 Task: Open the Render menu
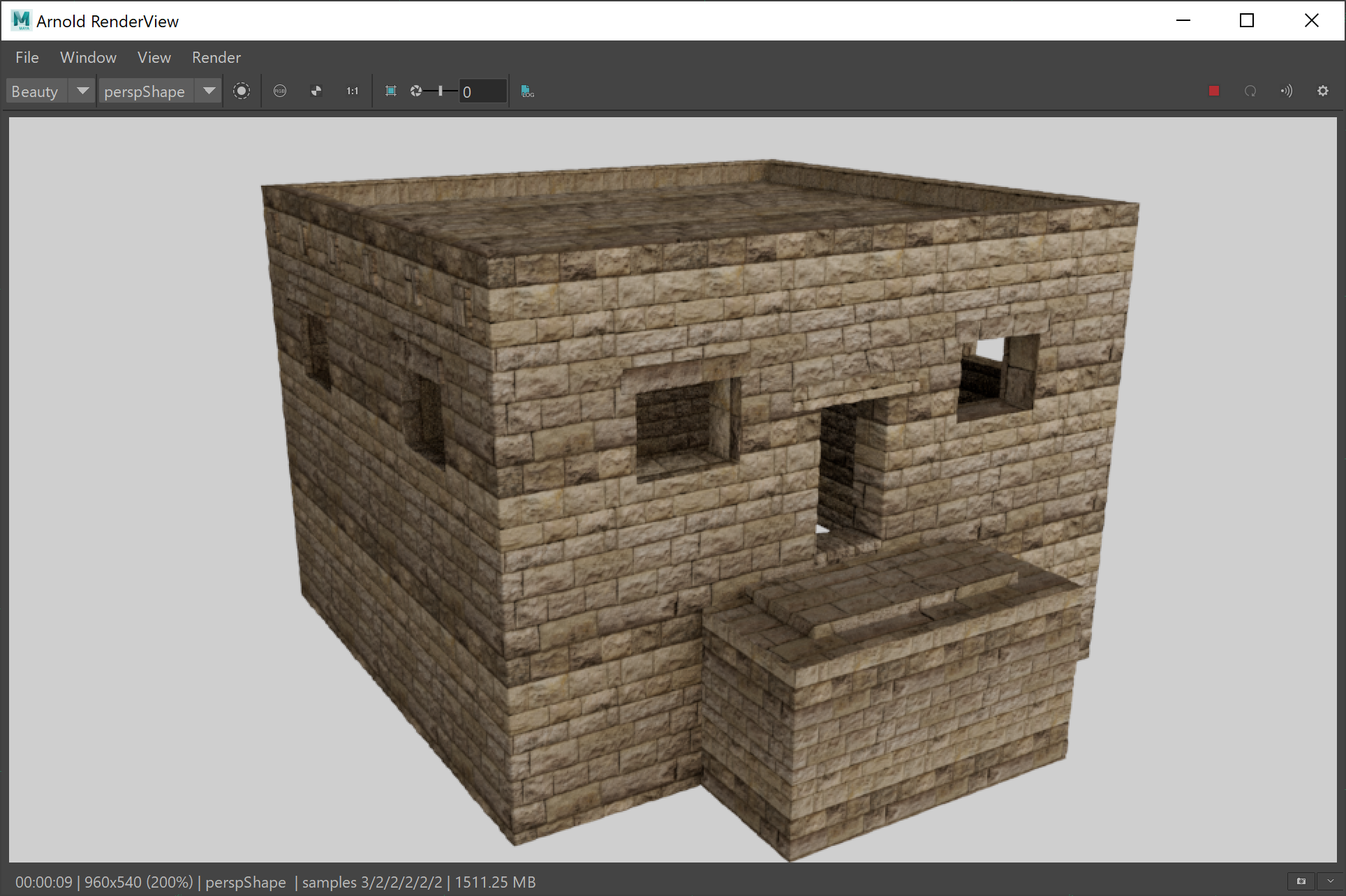tap(216, 57)
